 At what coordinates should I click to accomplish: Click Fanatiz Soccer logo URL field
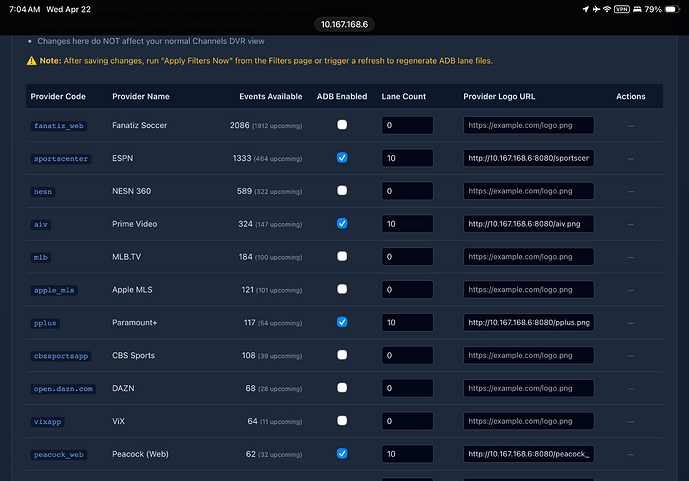click(529, 125)
